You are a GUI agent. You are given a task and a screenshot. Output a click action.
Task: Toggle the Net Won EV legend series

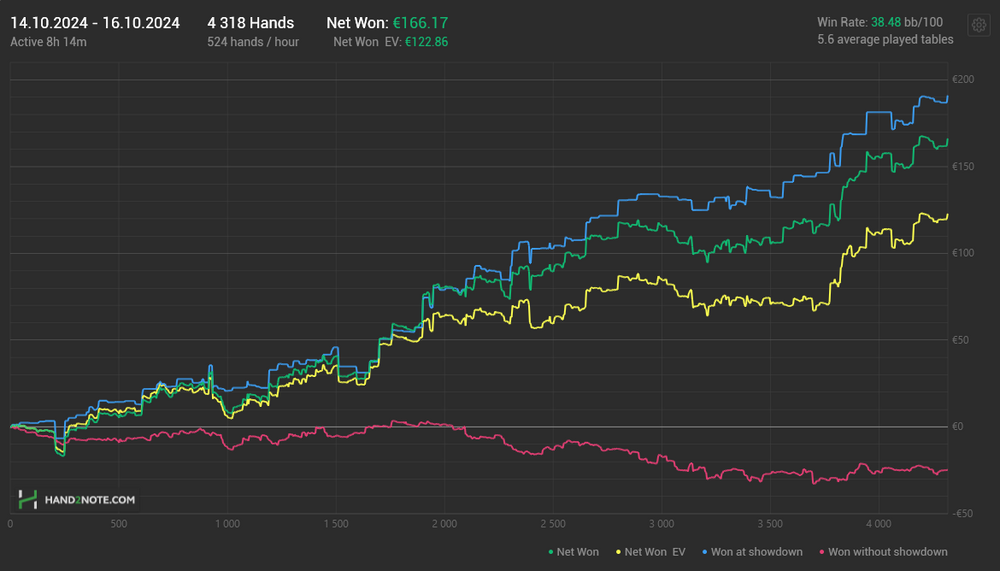(x=651, y=552)
